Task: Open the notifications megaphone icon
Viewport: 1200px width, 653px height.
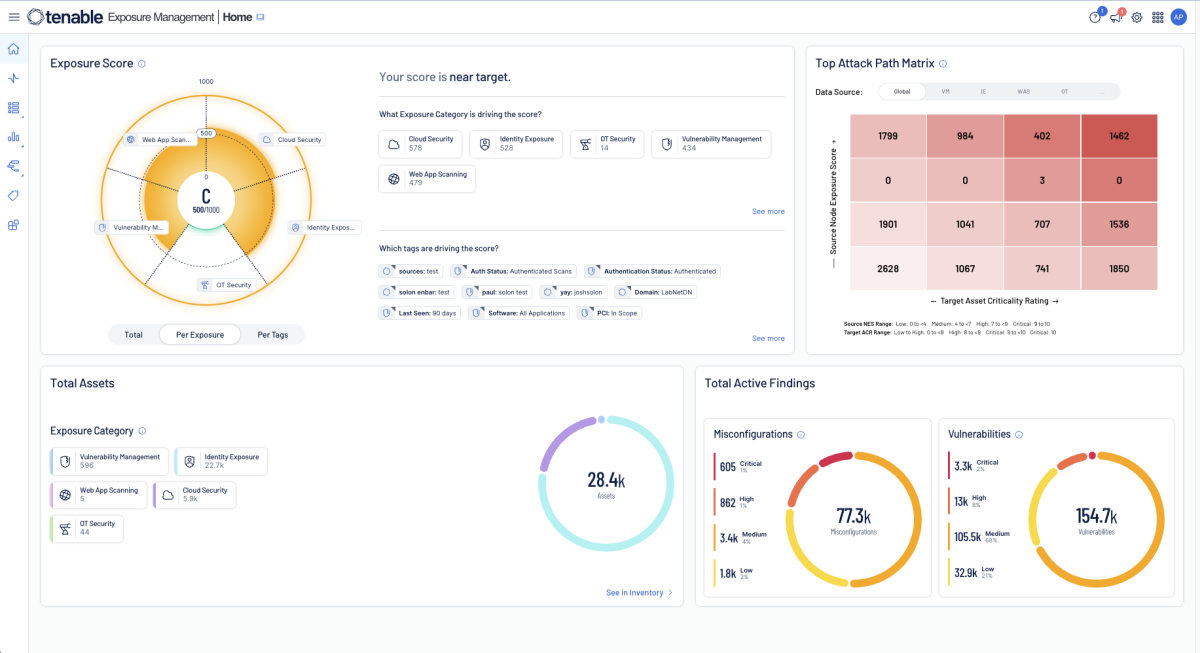Action: 1114,17
